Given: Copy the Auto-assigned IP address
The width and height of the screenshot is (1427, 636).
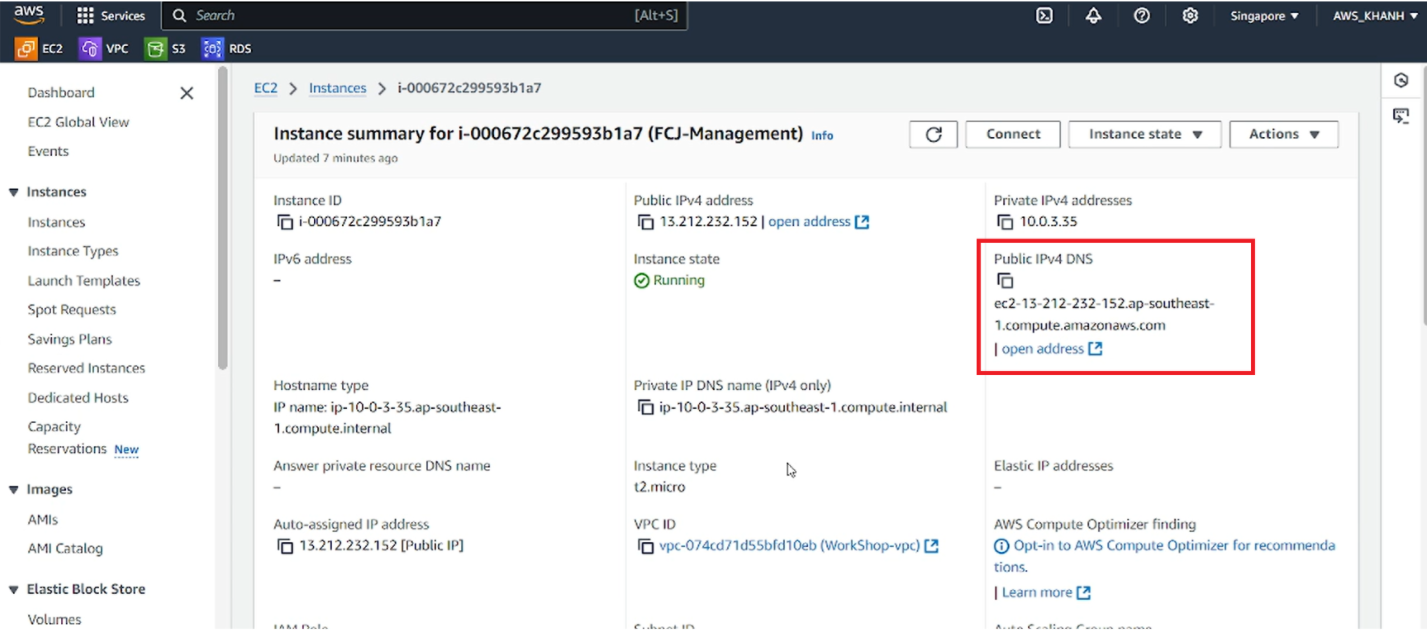Looking at the screenshot, I should tap(284, 546).
